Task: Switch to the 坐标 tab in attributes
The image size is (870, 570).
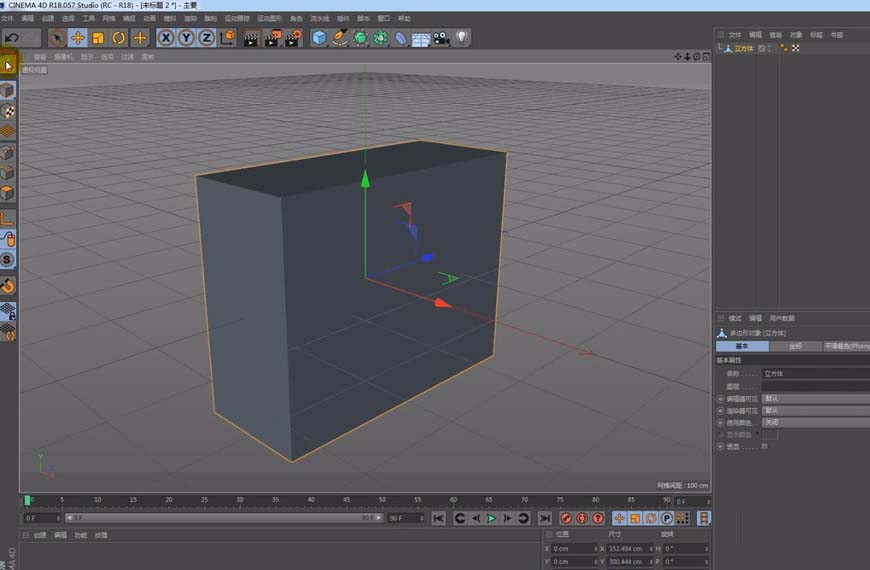Action: pos(795,346)
